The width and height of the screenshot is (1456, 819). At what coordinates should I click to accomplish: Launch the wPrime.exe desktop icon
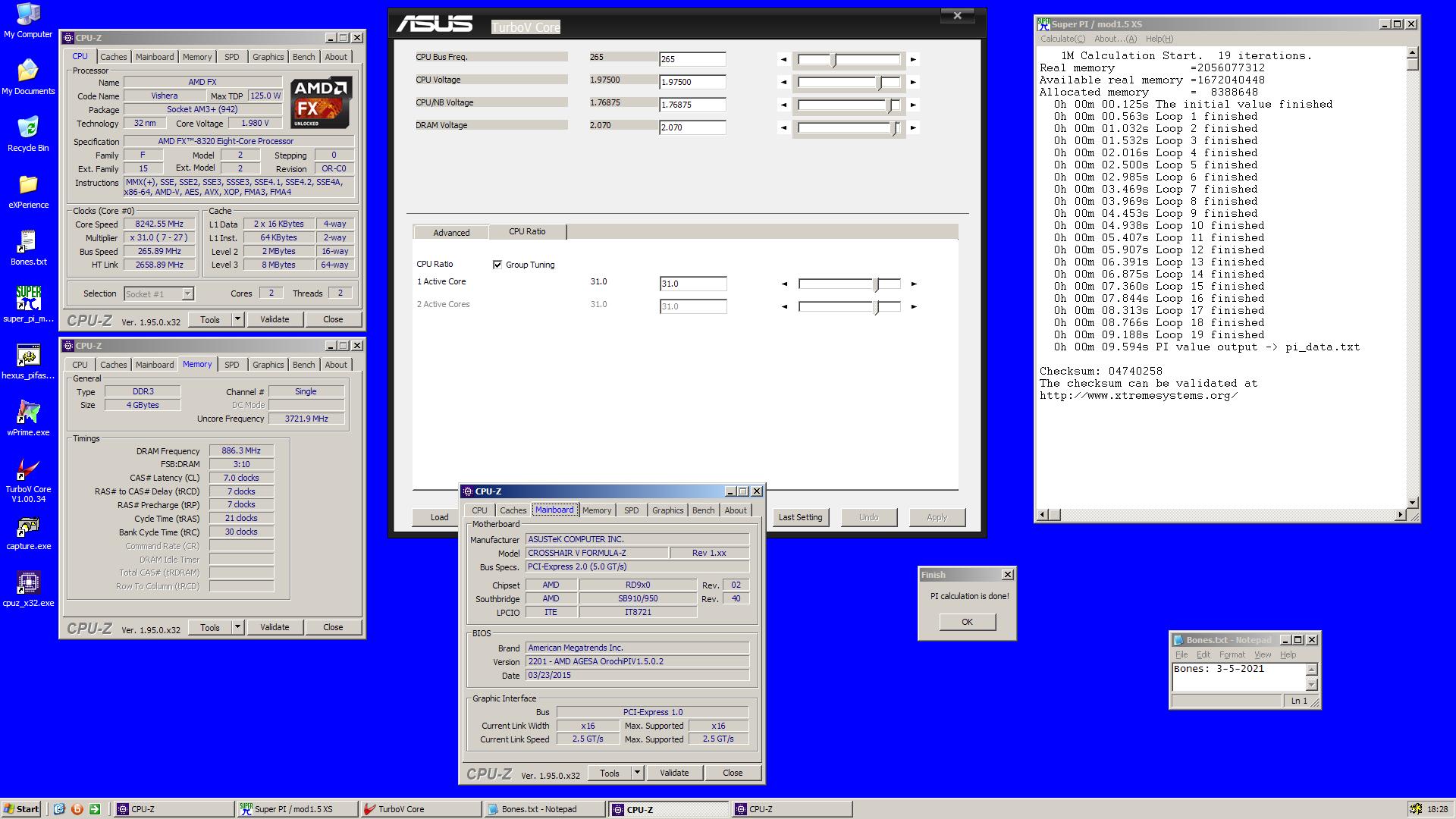tap(28, 419)
